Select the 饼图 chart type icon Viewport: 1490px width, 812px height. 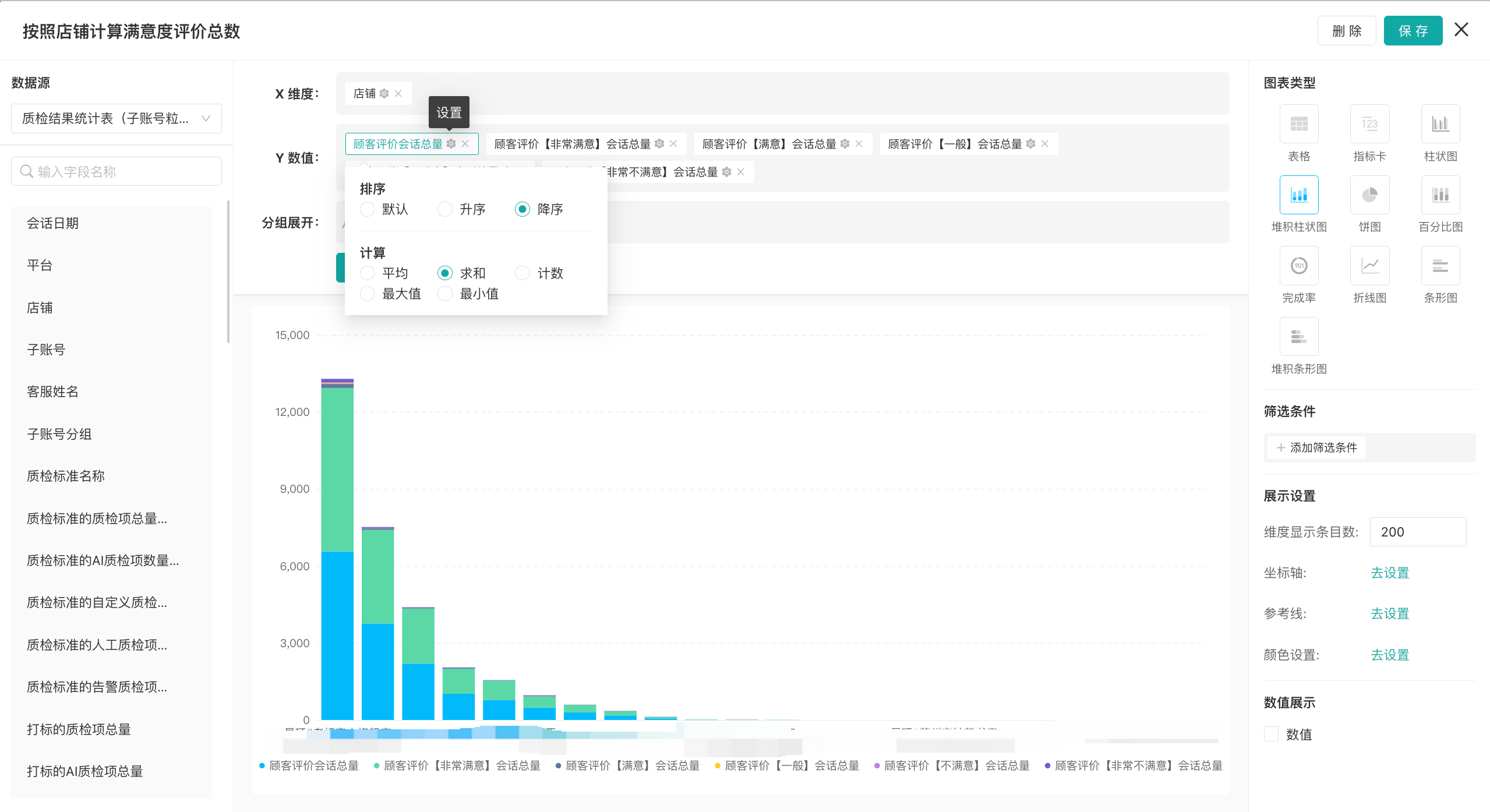pyautogui.click(x=1369, y=195)
